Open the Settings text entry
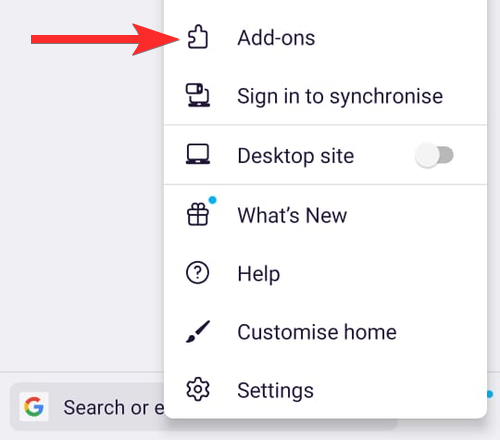This screenshot has height=440, width=500. point(275,390)
